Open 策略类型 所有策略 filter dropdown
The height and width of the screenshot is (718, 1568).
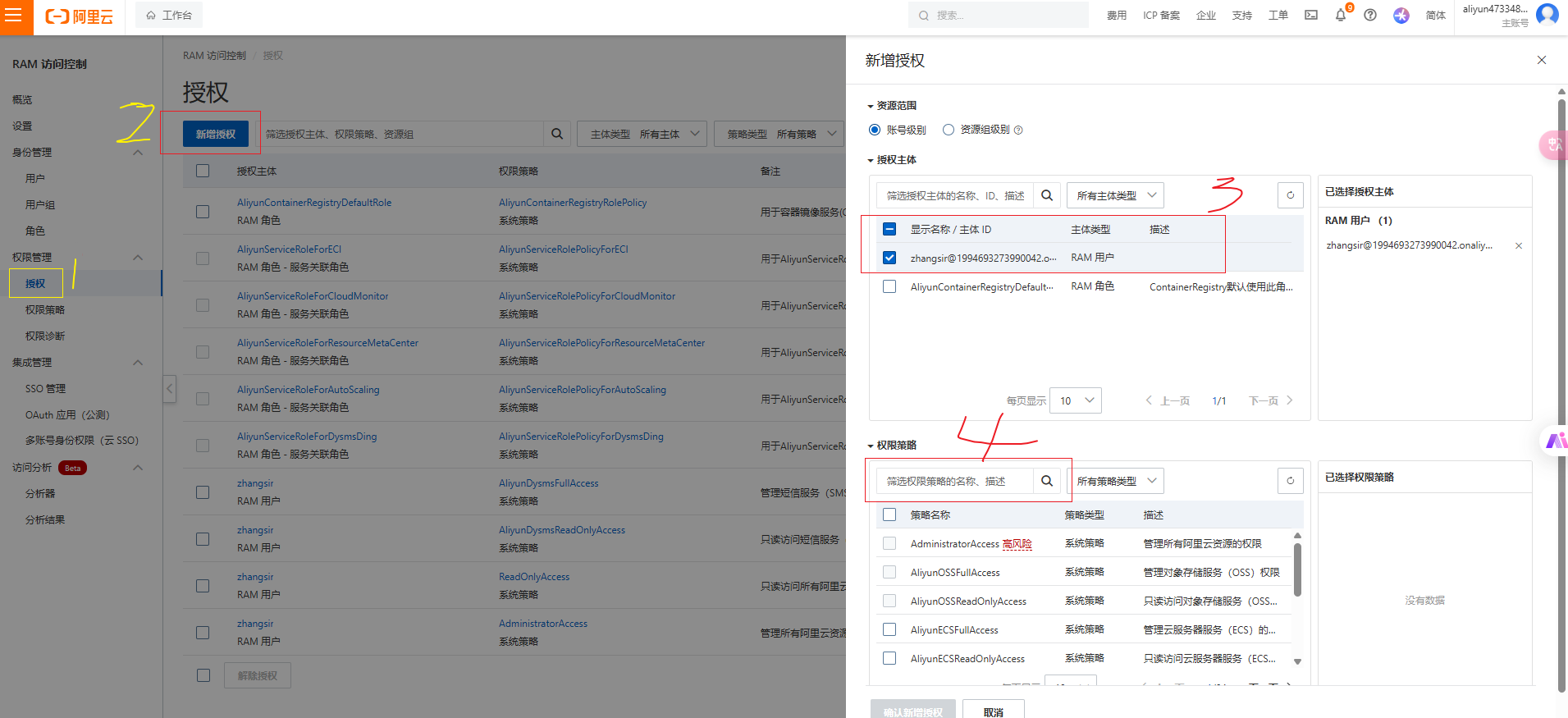pyautogui.click(x=779, y=134)
